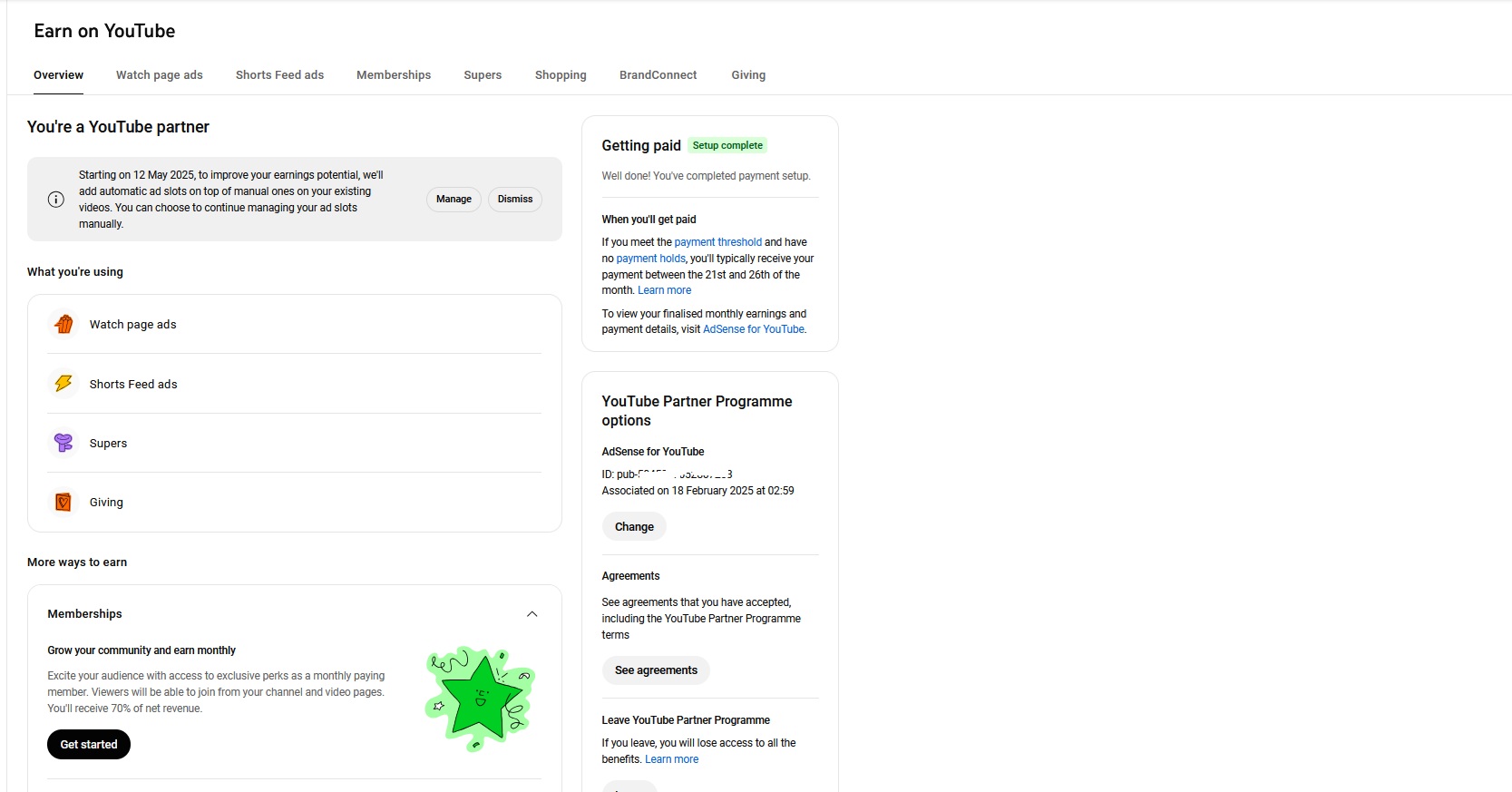
Task: Click the Shorts Feed ads lightning icon
Action: click(x=63, y=384)
